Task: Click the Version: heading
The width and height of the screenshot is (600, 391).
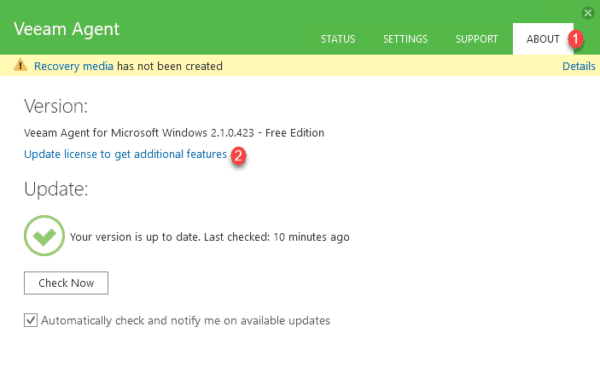Action: point(56,106)
